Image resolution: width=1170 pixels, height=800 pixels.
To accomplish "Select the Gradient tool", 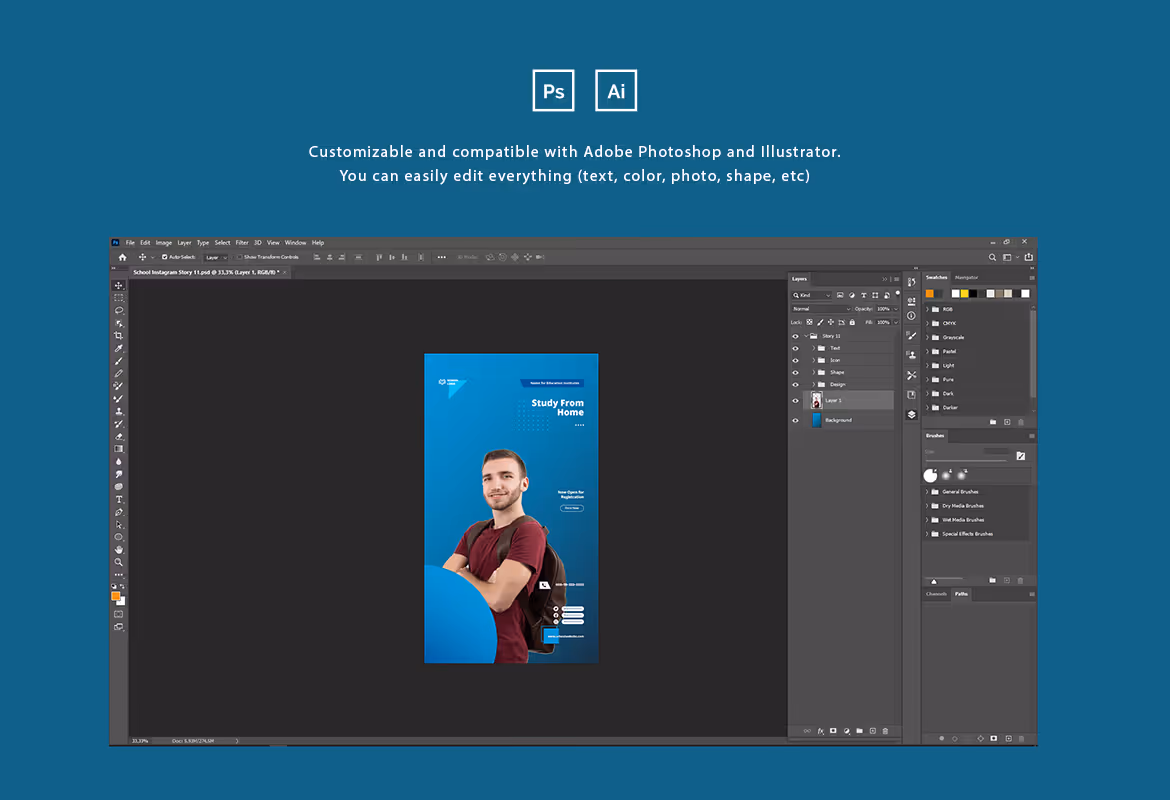I will point(119,449).
